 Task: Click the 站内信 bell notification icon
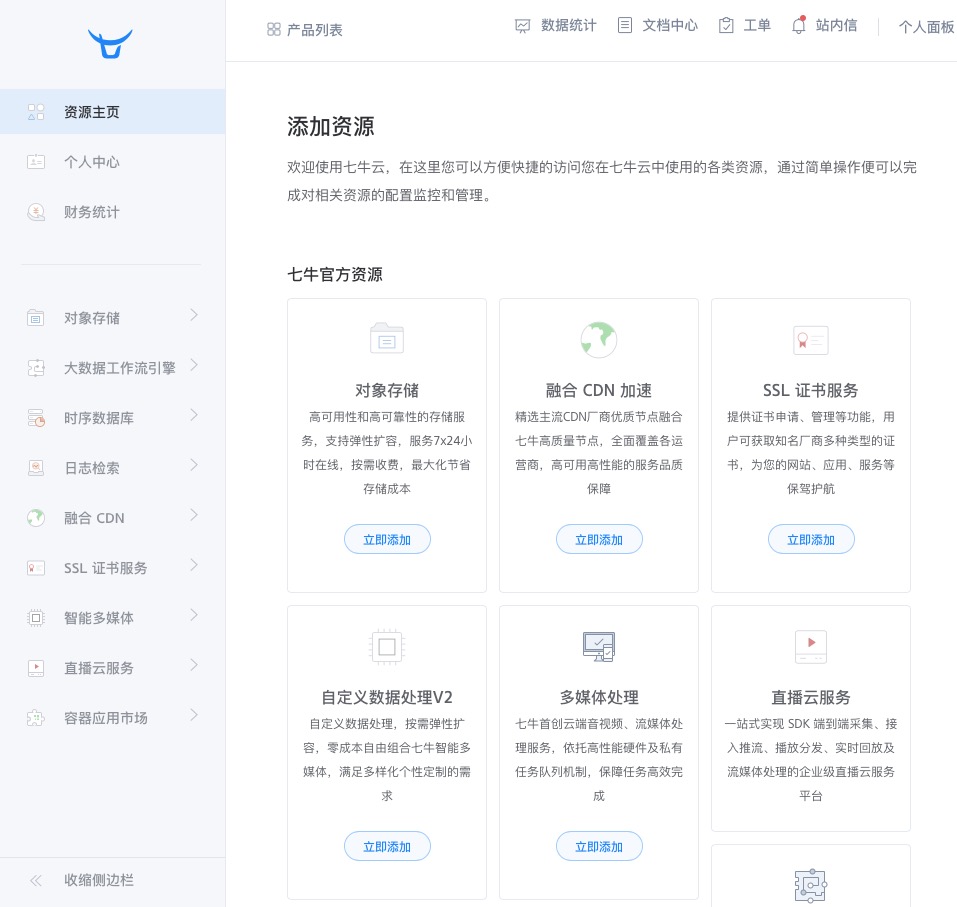pyautogui.click(x=799, y=24)
